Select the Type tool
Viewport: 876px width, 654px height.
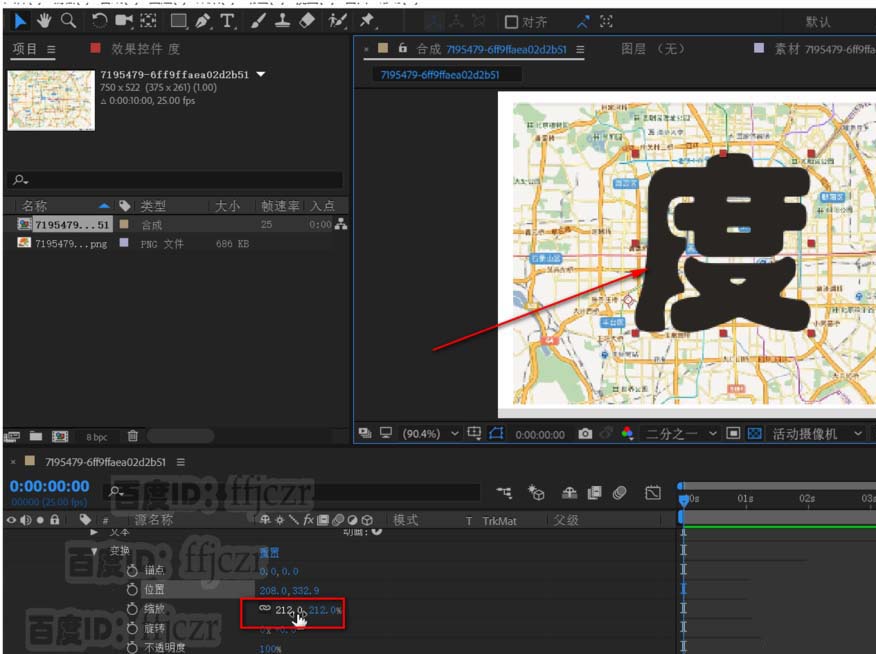[229, 20]
